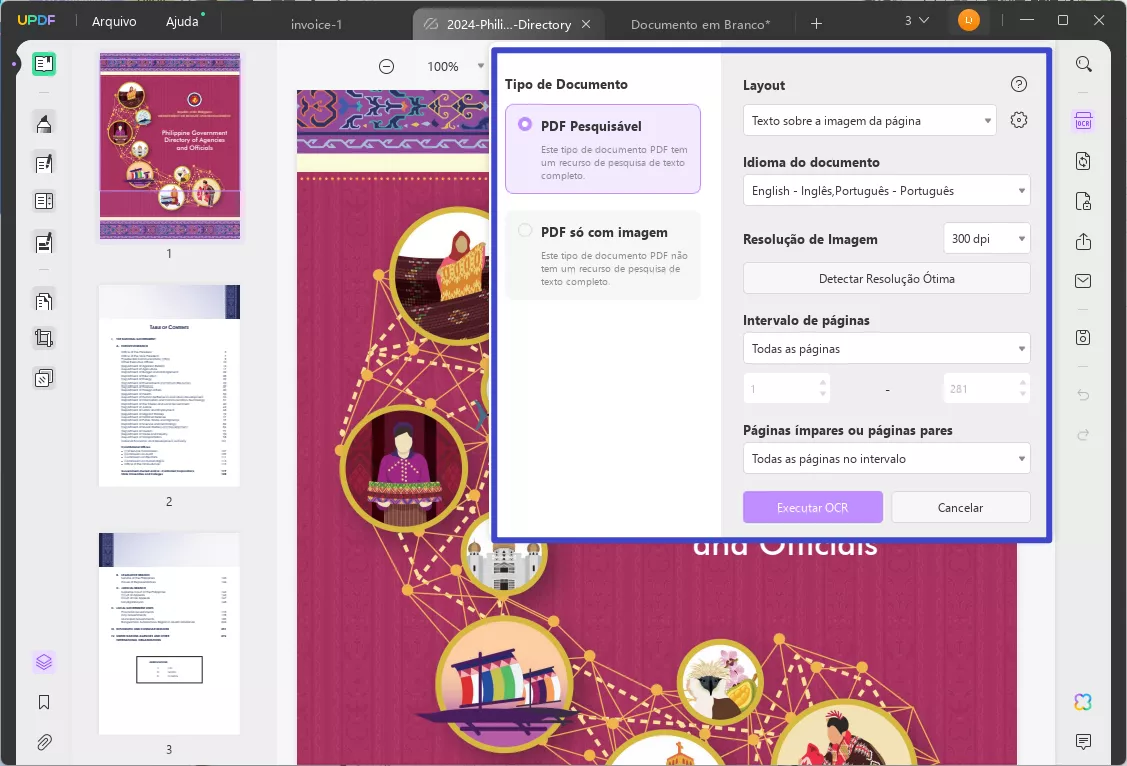Click the Share upload icon

tap(1083, 241)
